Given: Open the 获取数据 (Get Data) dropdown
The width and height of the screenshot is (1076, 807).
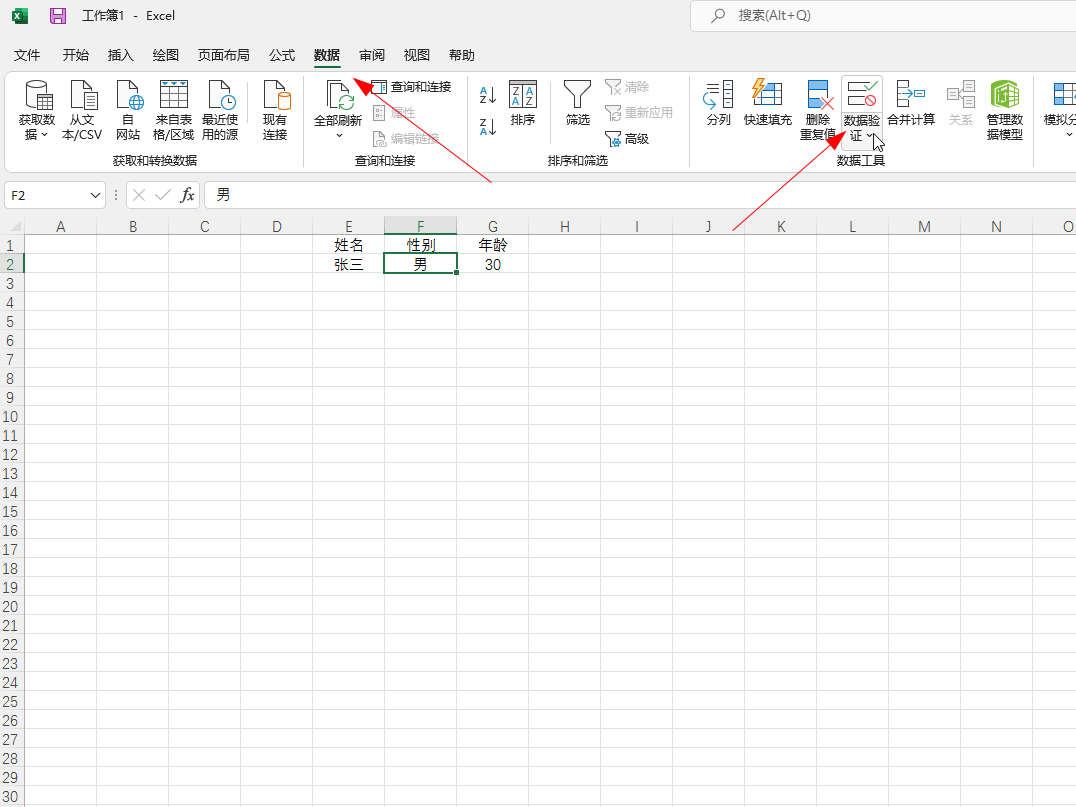Looking at the screenshot, I should pyautogui.click(x=36, y=110).
